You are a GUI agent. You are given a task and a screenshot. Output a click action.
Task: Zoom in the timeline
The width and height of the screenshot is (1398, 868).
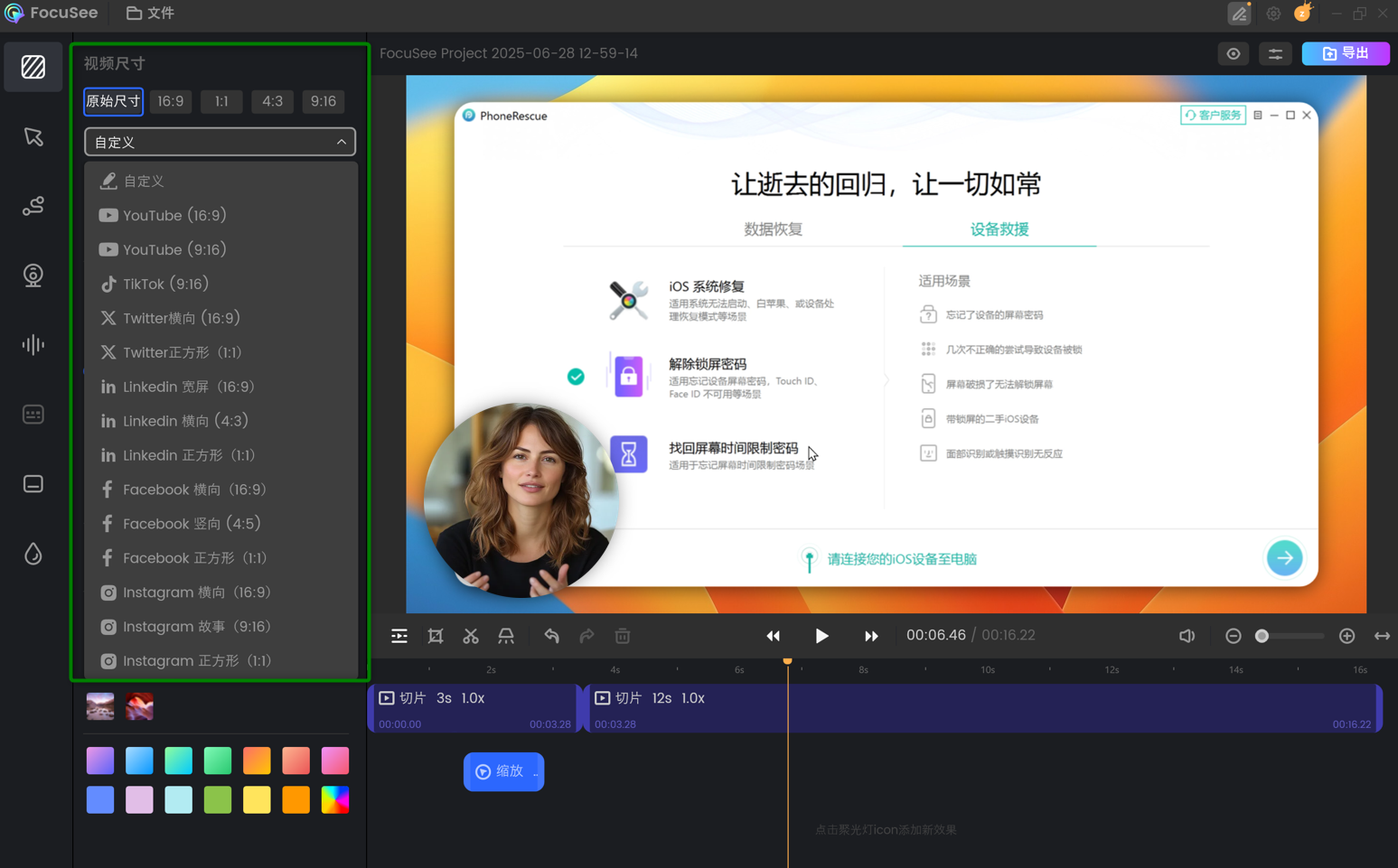1347,636
